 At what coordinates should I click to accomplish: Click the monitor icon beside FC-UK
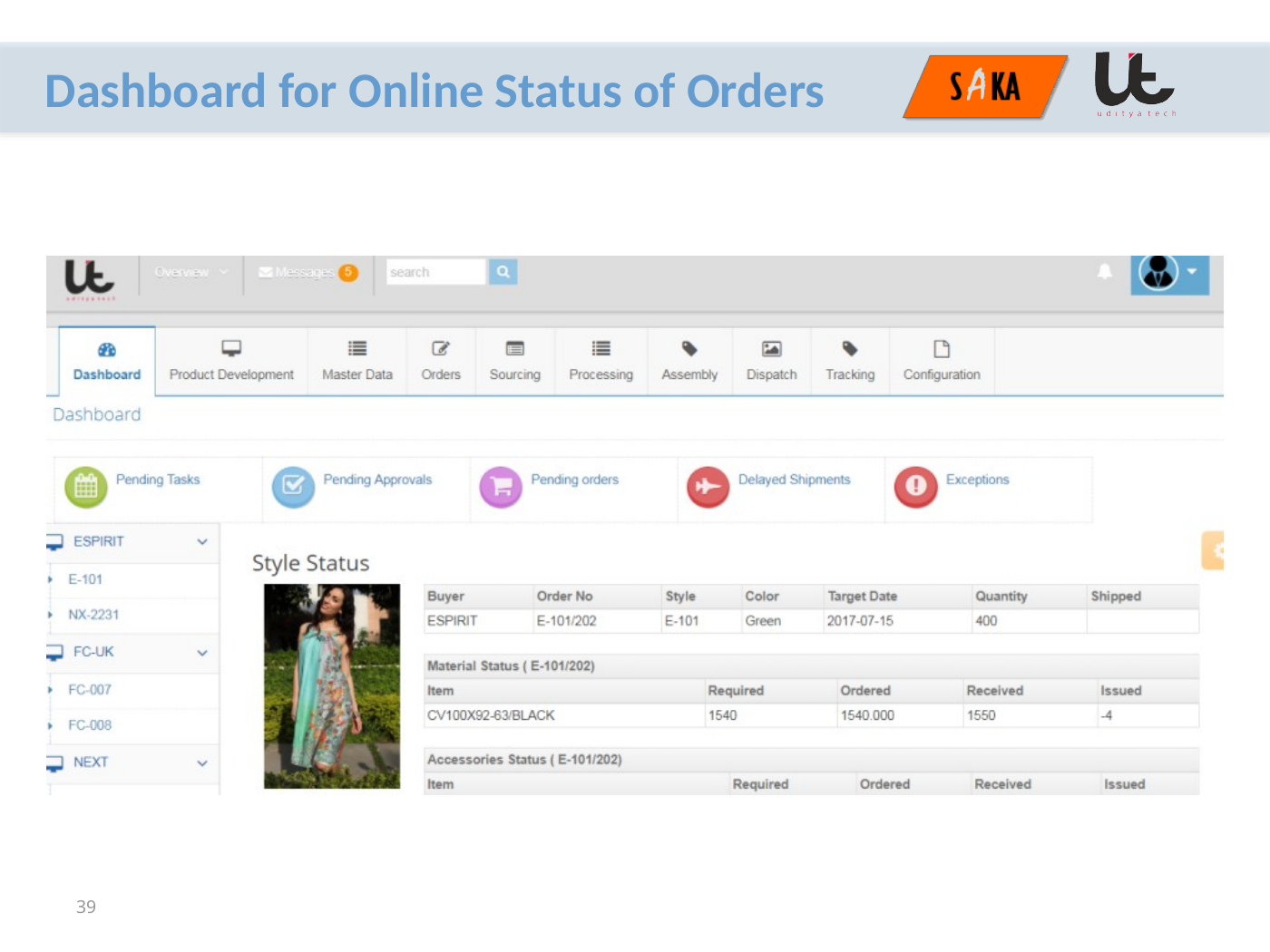click(55, 653)
